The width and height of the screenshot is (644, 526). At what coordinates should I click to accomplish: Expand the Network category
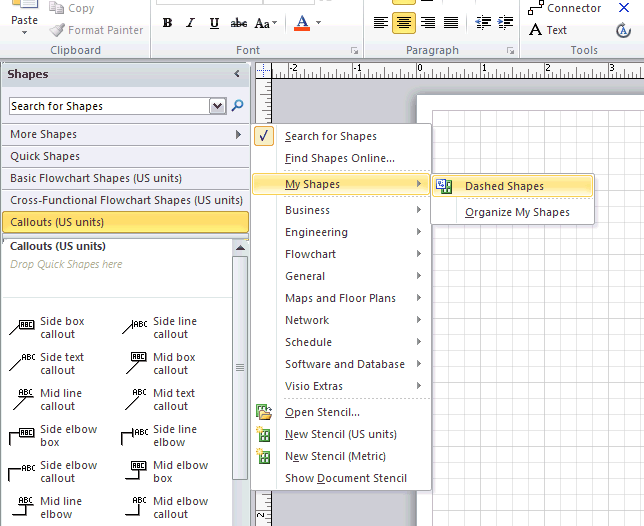342,320
